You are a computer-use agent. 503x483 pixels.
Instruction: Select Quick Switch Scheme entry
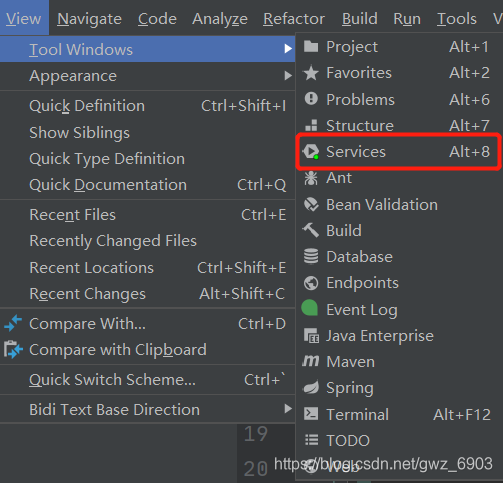(147, 379)
